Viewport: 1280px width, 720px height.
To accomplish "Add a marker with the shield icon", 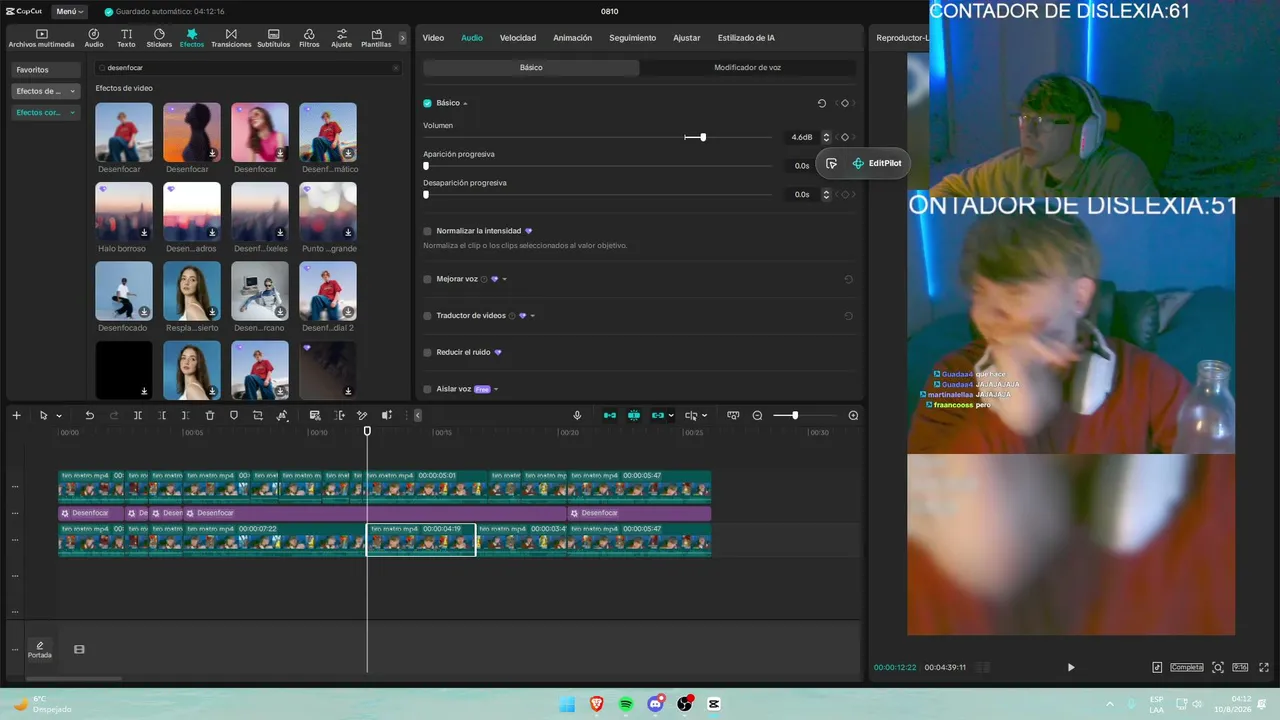I will point(234,415).
